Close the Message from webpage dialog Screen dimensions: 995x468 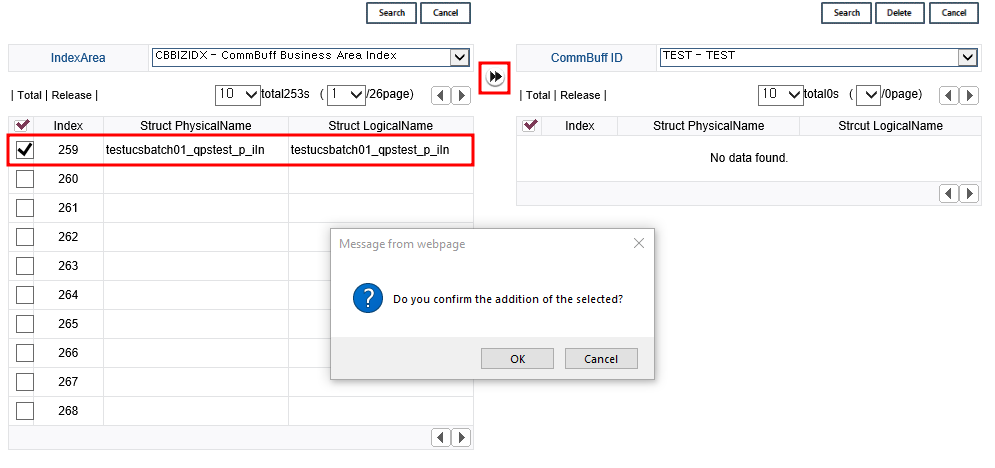coord(639,243)
